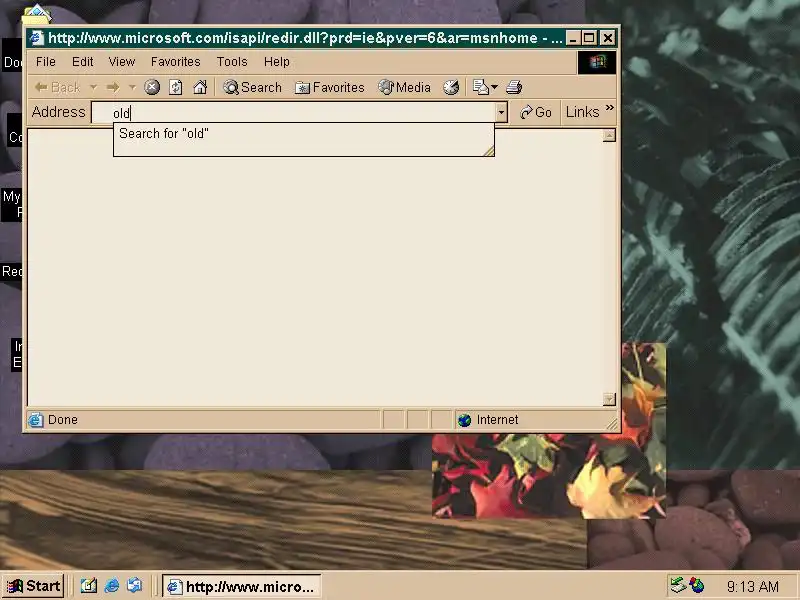The height and width of the screenshot is (600, 800).
Task: Open the Back history dropdown arrow
Action: tap(93, 87)
